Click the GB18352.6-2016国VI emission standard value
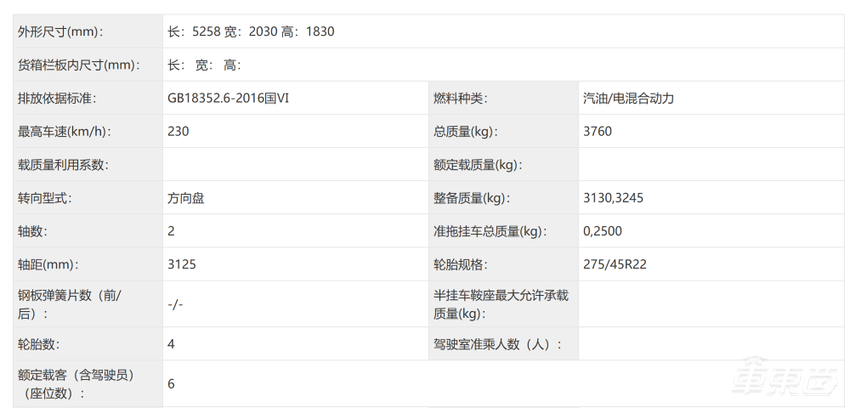 [226, 99]
